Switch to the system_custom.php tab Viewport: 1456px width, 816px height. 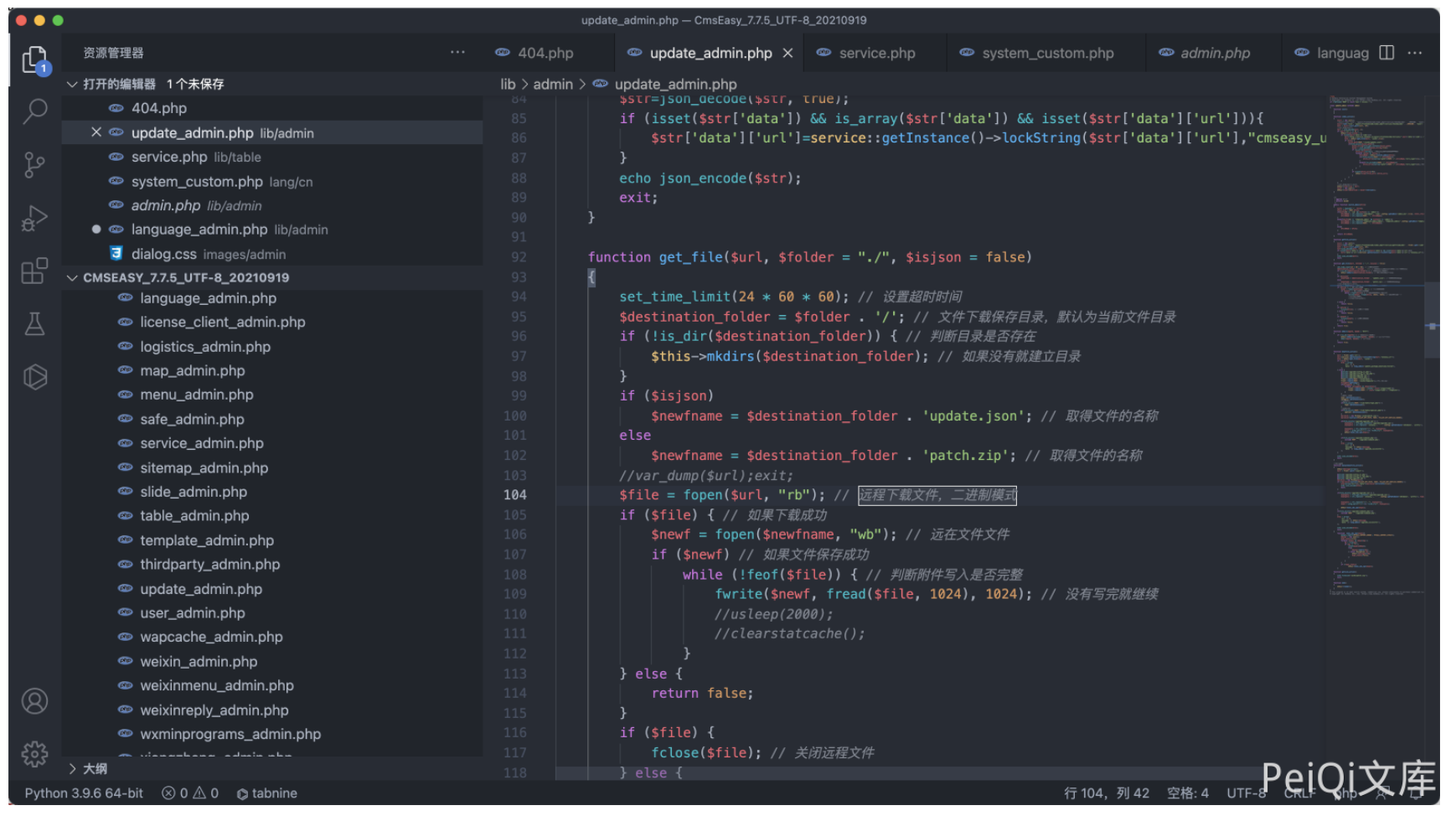[x=1047, y=53]
